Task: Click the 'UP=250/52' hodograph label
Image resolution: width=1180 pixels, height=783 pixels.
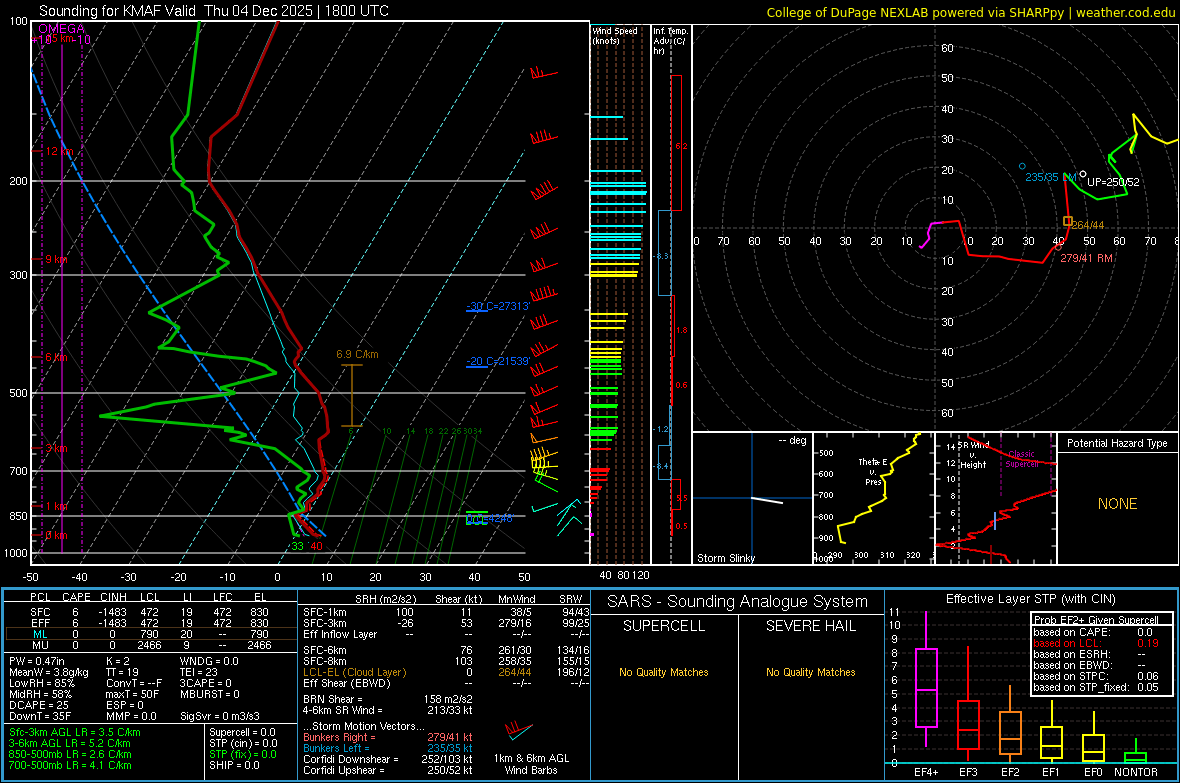Action: [1113, 182]
